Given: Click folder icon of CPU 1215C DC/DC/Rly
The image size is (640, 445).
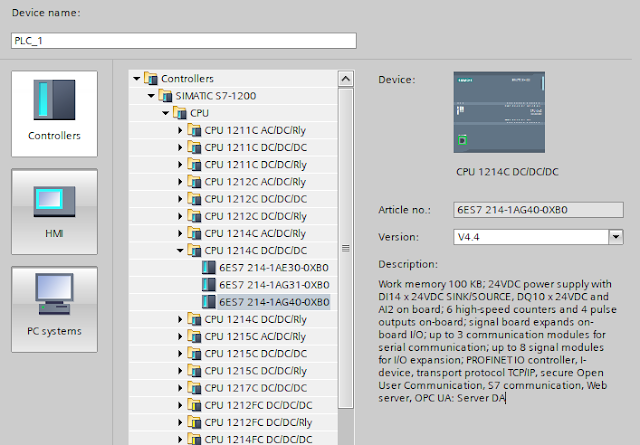Looking at the screenshot, I should (194, 371).
